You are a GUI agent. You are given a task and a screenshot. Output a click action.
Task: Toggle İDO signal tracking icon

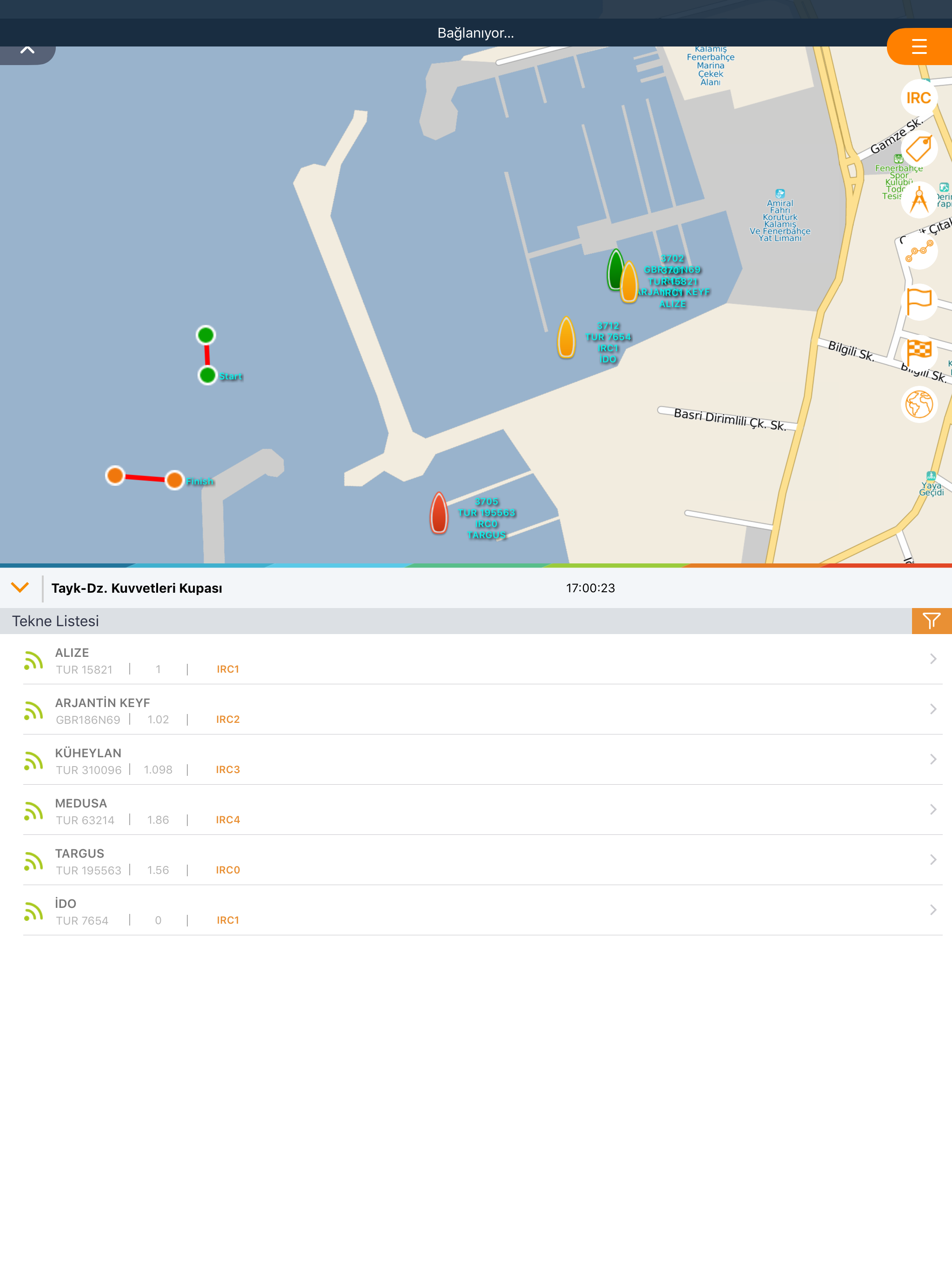click(x=34, y=911)
